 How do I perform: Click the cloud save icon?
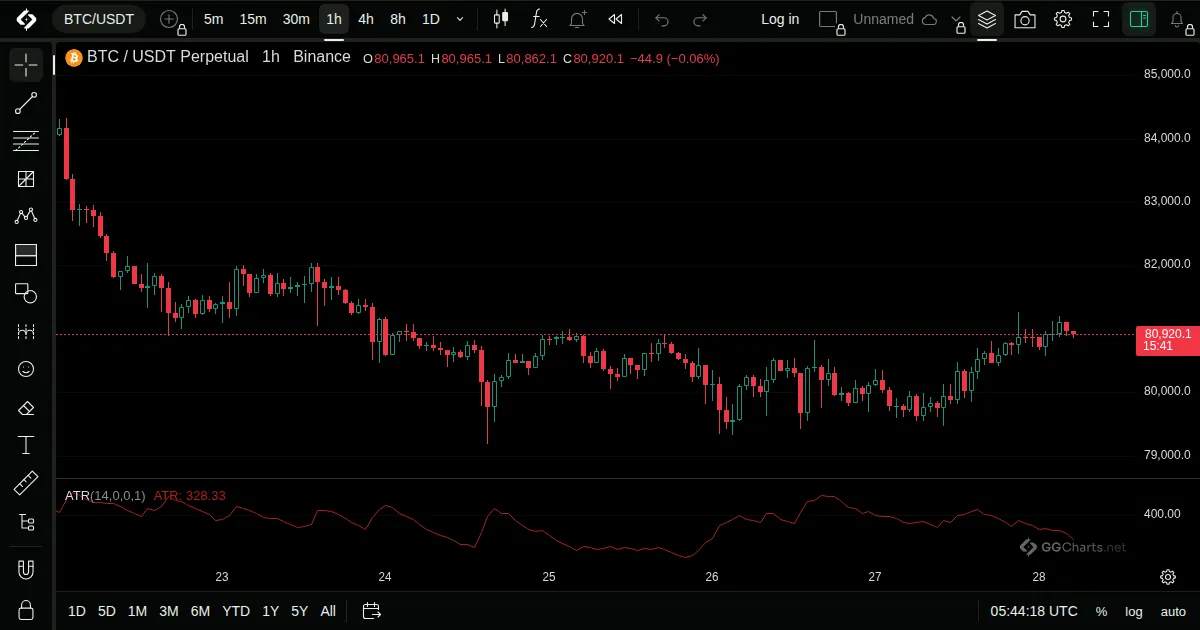coord(929,19)
